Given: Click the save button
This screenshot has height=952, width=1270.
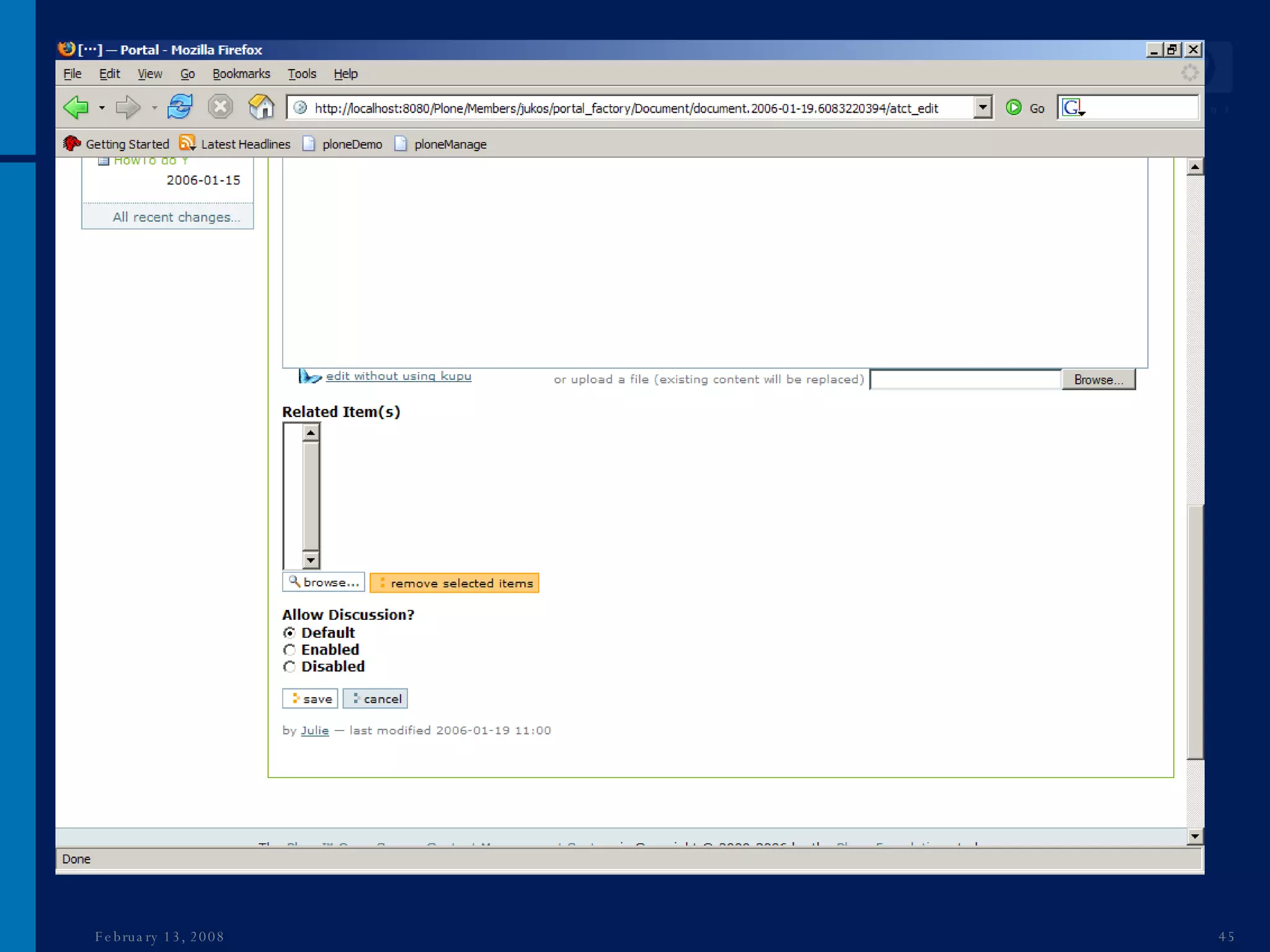Looking at the screenshot, I should click(x=310, y=699).
